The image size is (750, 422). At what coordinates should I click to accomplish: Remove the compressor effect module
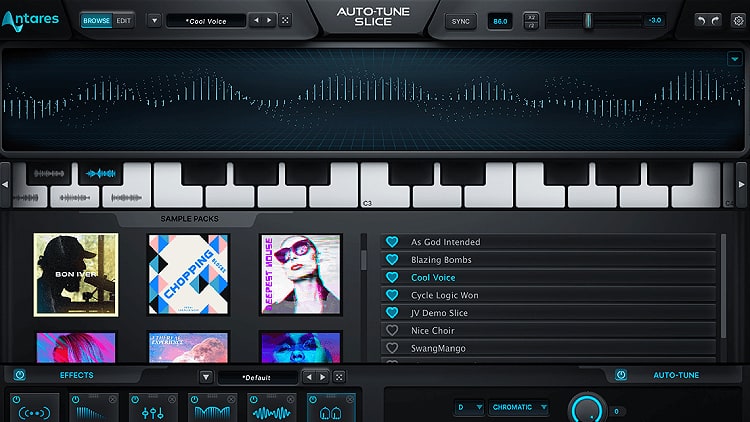point(231,399)
